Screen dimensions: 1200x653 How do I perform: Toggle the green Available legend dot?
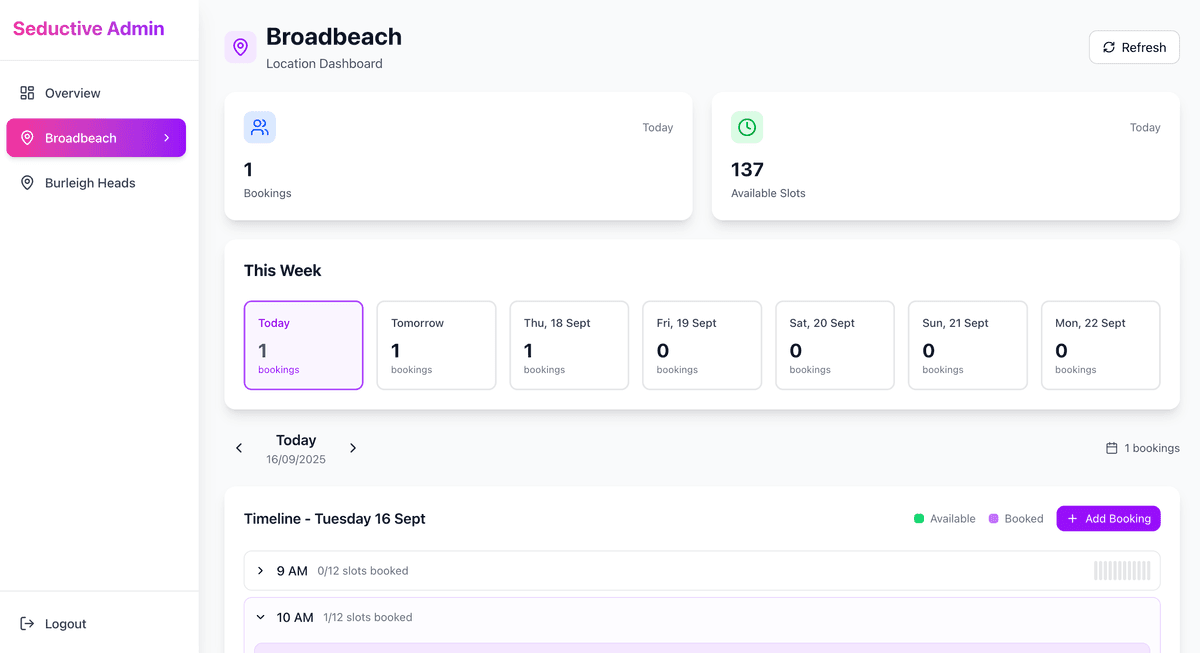click(x=917, y=518)
